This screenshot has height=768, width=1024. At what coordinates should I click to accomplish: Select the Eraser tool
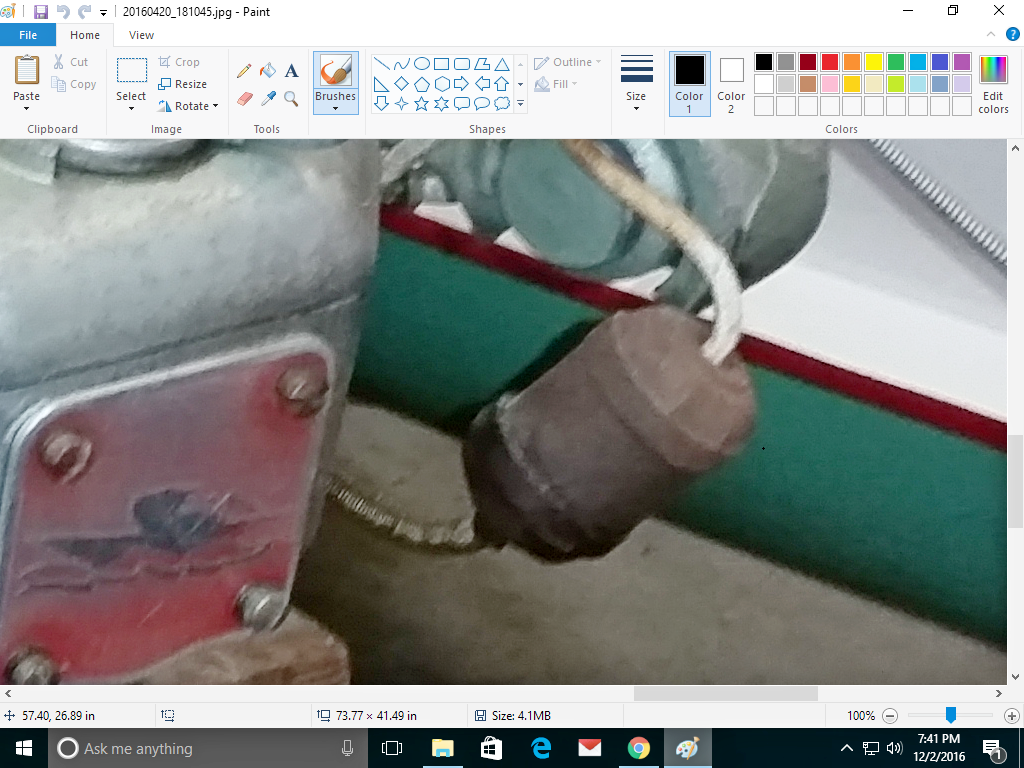click(x=244, y=98)
